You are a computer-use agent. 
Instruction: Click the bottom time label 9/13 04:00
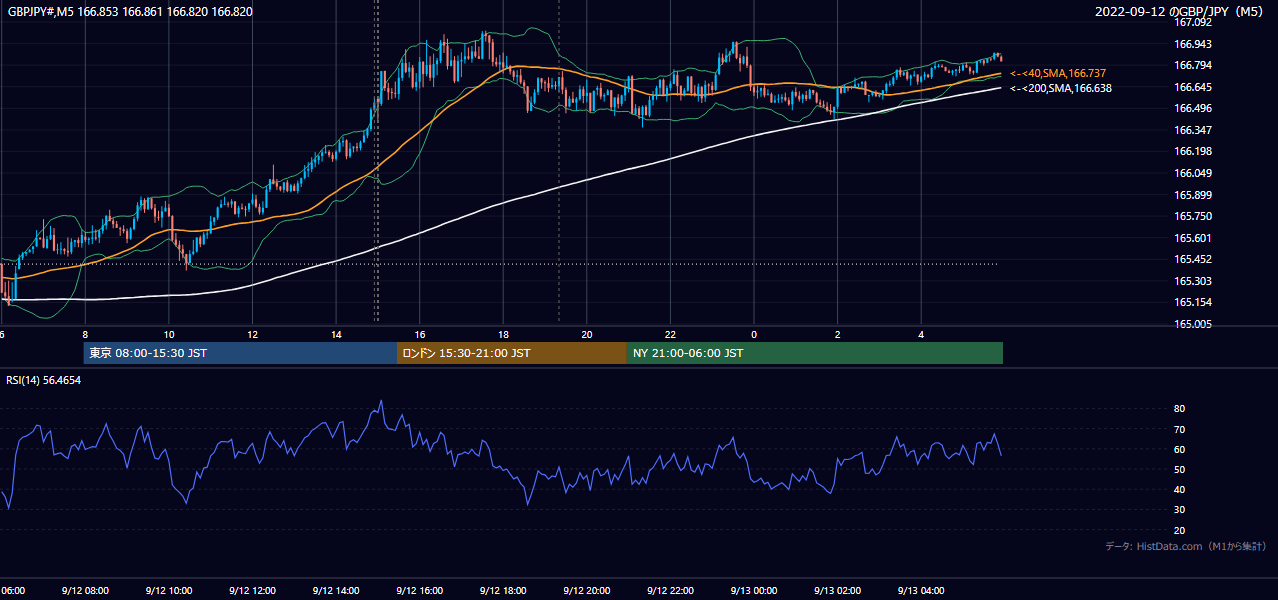coord(921,591)
